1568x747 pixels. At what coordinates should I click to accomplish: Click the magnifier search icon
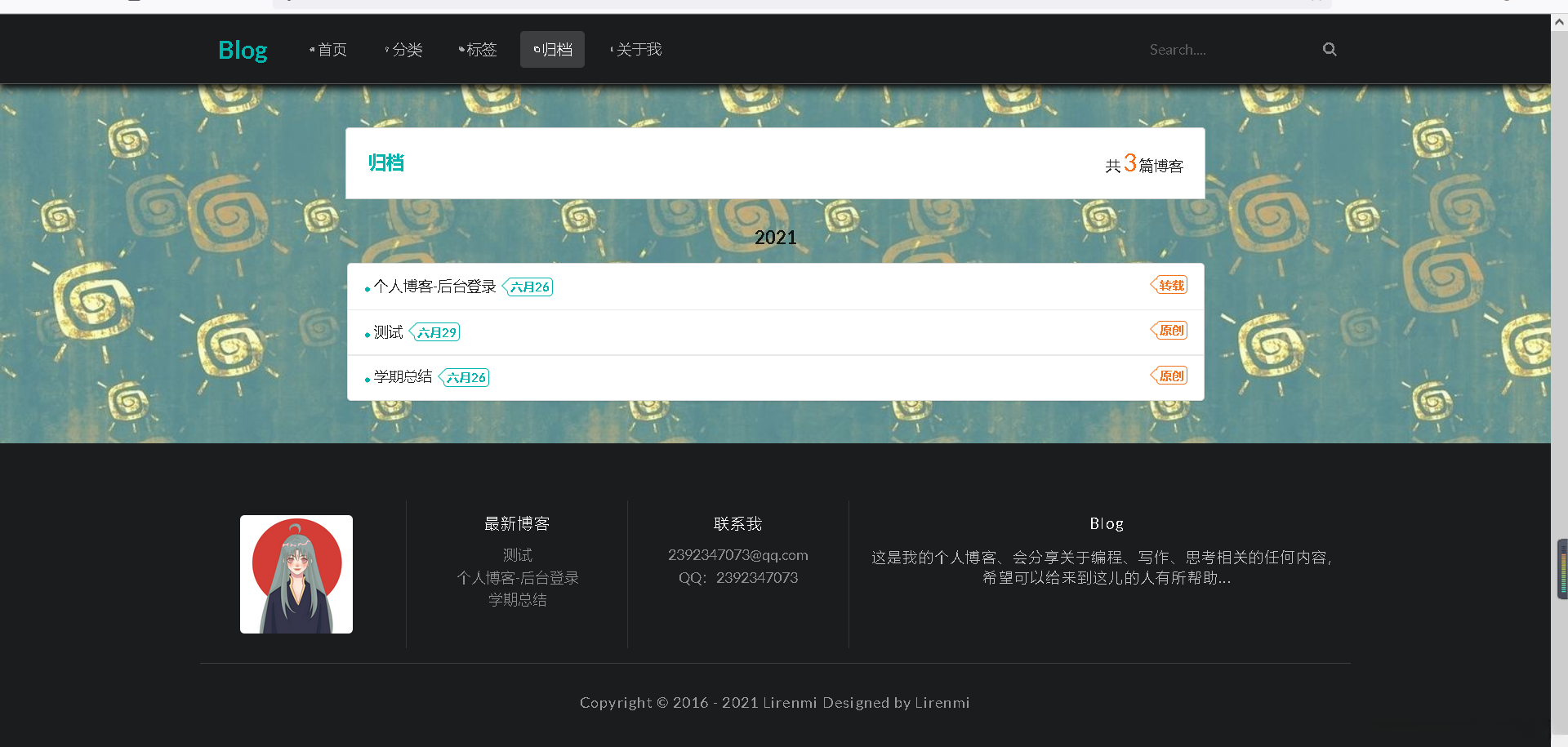tap(1330, 49)
